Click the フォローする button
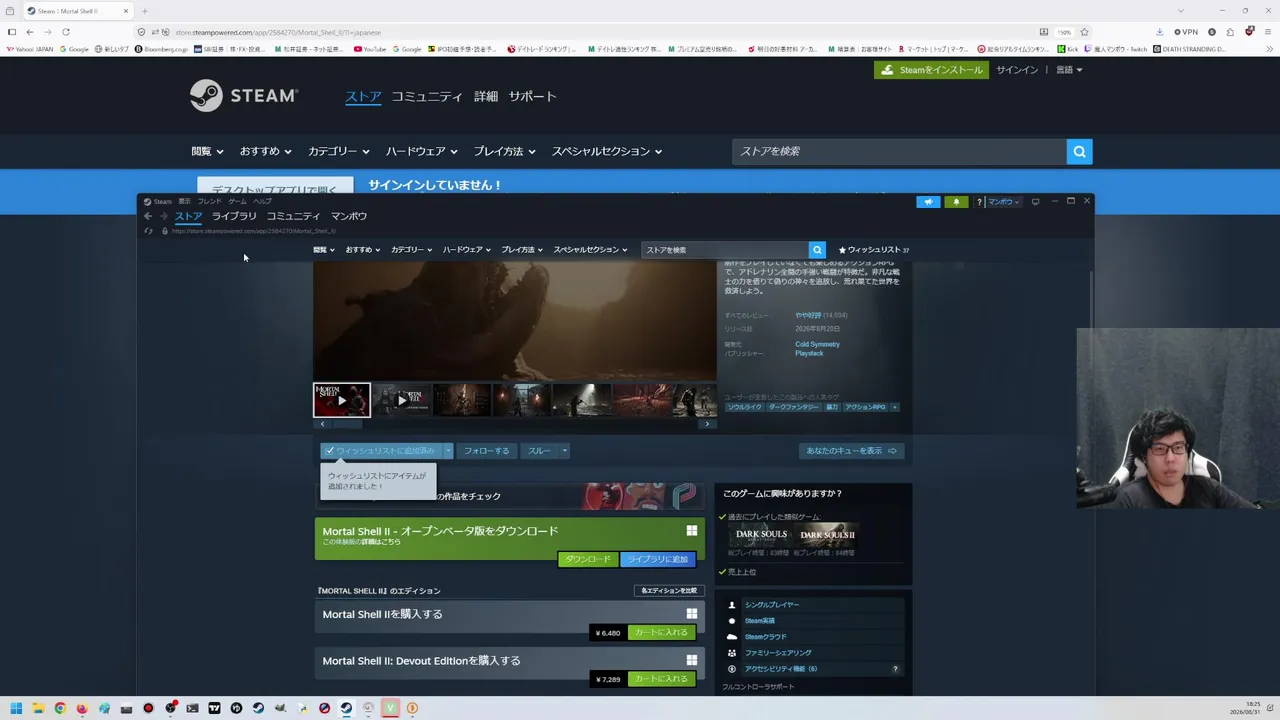The image size is (1280, 720). (x=486, y=451)
